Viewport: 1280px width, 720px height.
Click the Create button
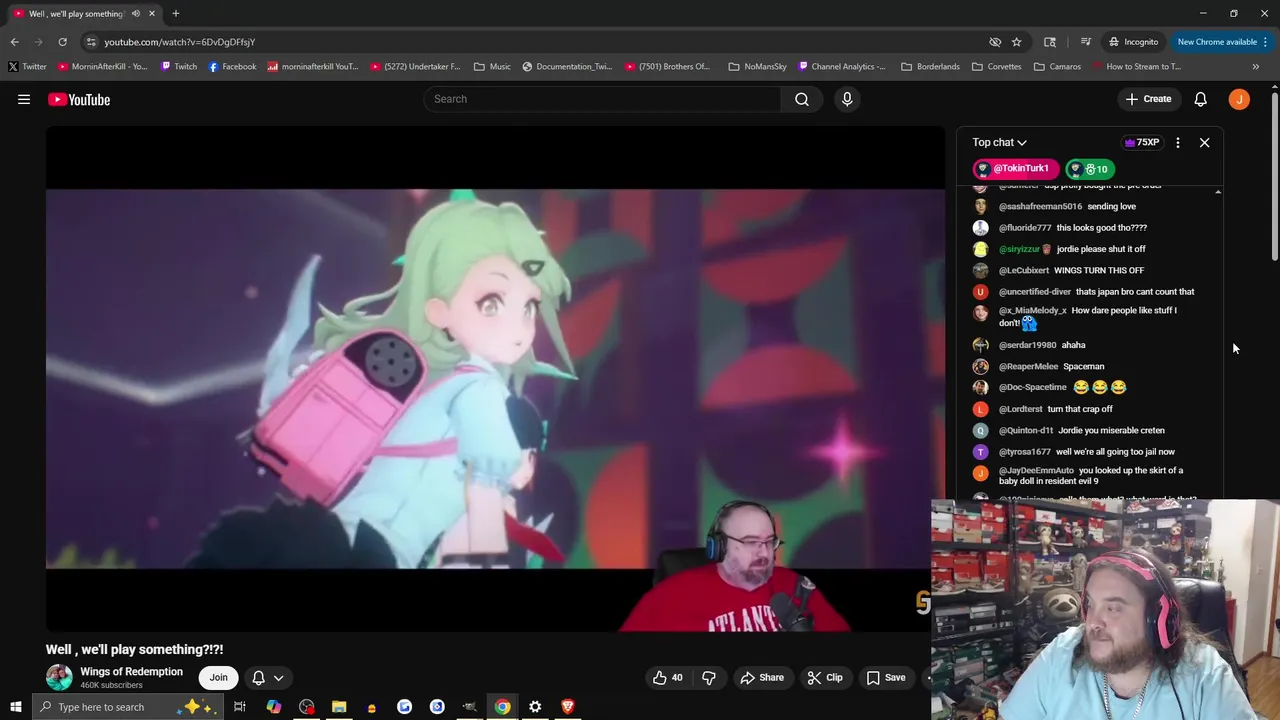tap(1148, 99)
